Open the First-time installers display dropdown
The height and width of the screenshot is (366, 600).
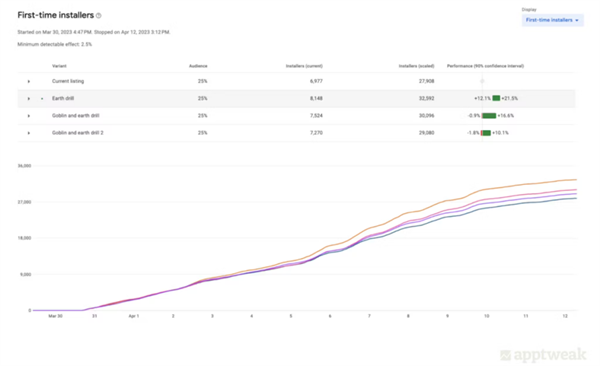tap(552, 20)
